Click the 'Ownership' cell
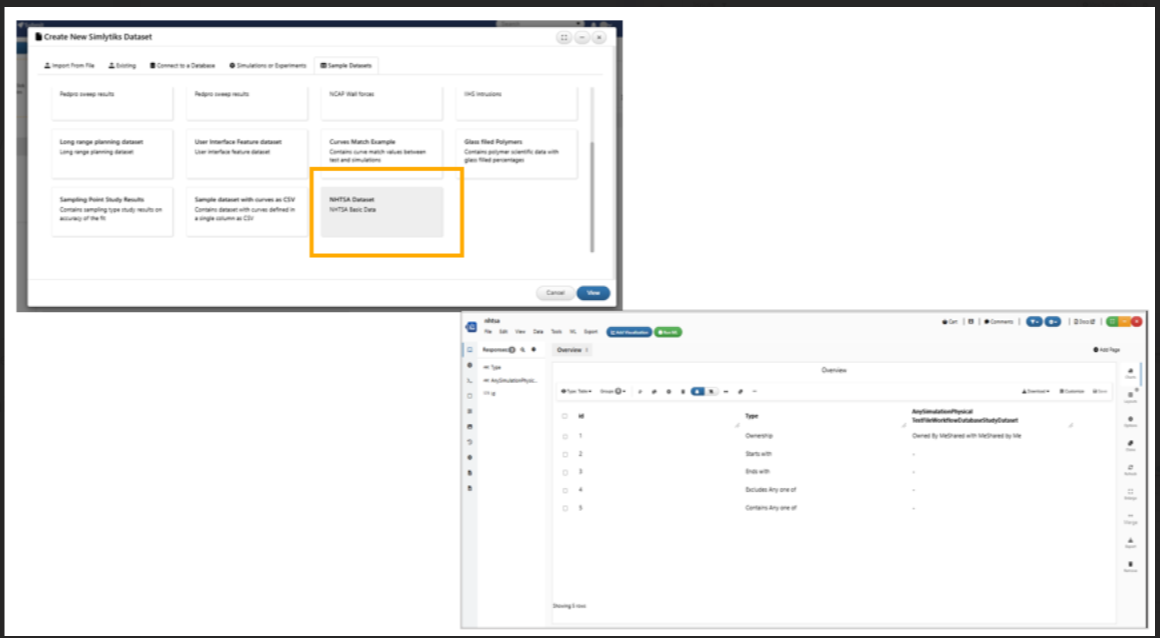1160x638 pixels. click(759, 436)
